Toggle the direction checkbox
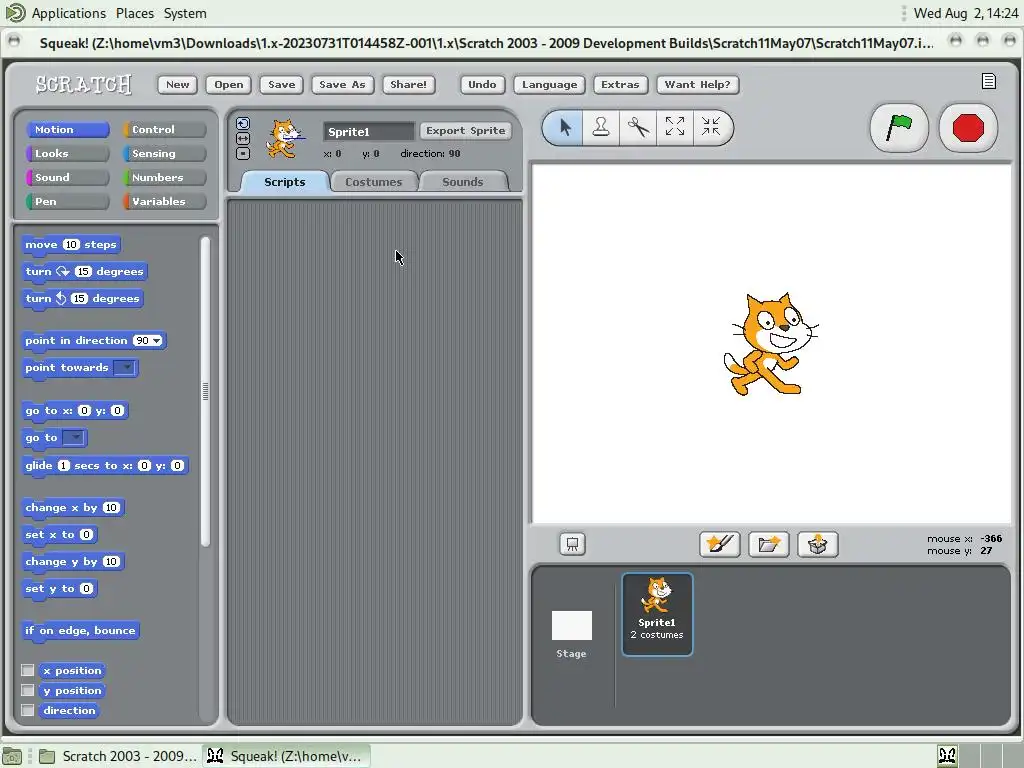1024x768 pixels. 27,710
